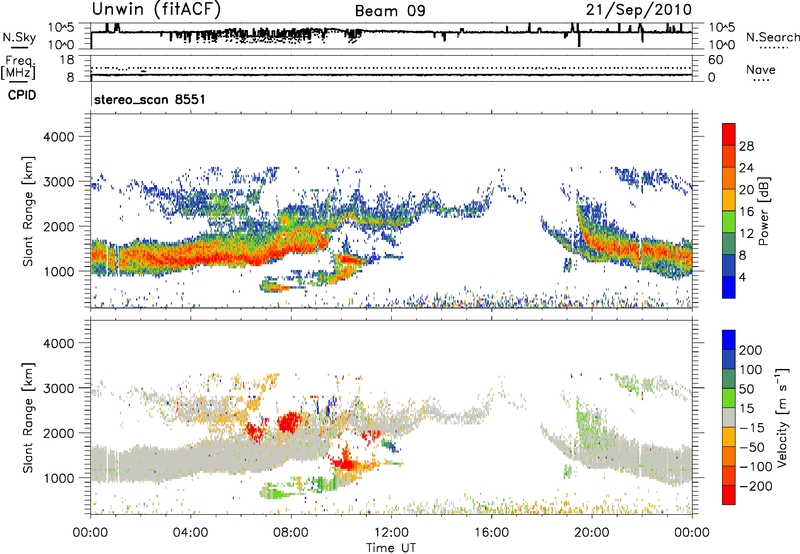Pick the orange −50 to −100 velocity swatch
This screenshot has width=800, height=554.
click(x=729, y=456)
